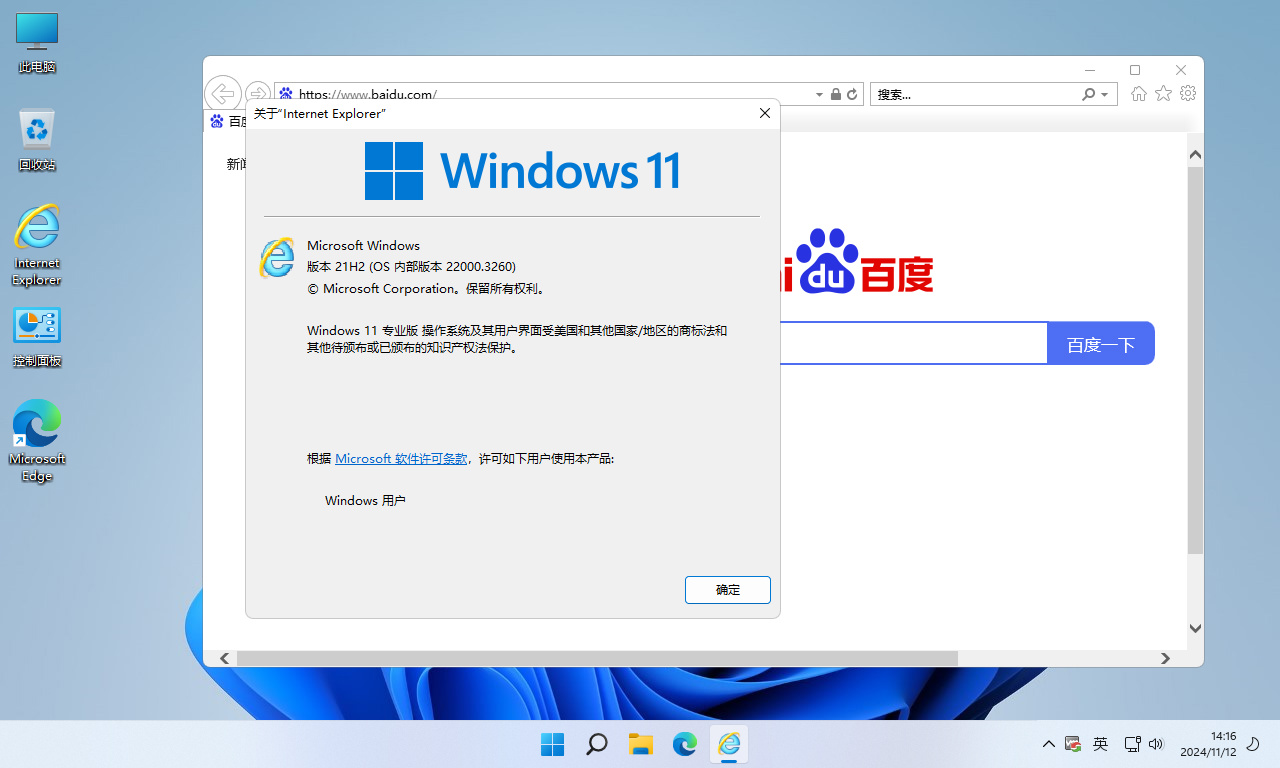Click the vertical scrollbar thumb
Viewport: 1280px width, 768px height.
coord(1195,360)
